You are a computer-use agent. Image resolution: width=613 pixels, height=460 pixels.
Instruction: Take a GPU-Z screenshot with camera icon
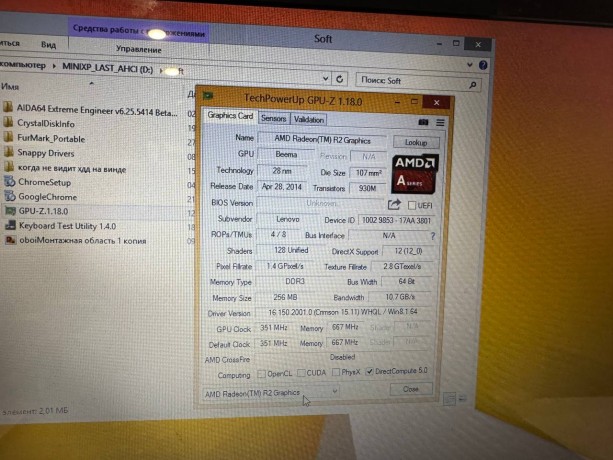click(423, 122)
